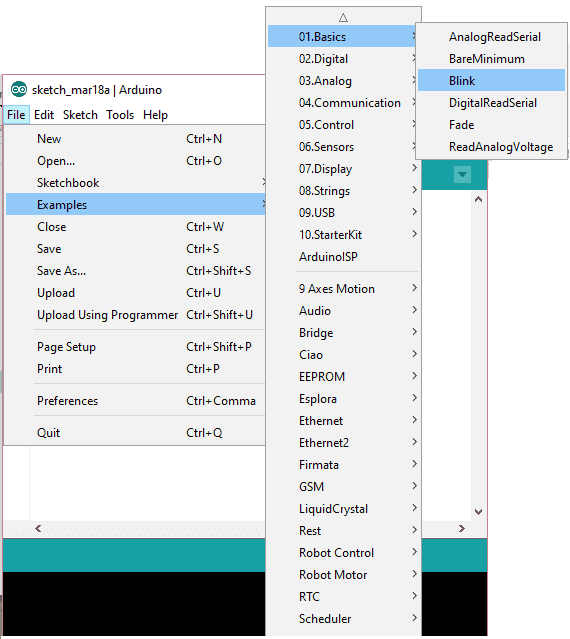570x639 pixels.
Task: Click the horizontal scroll left arrow
Action: pyautogui.click(x=38, y=529)
